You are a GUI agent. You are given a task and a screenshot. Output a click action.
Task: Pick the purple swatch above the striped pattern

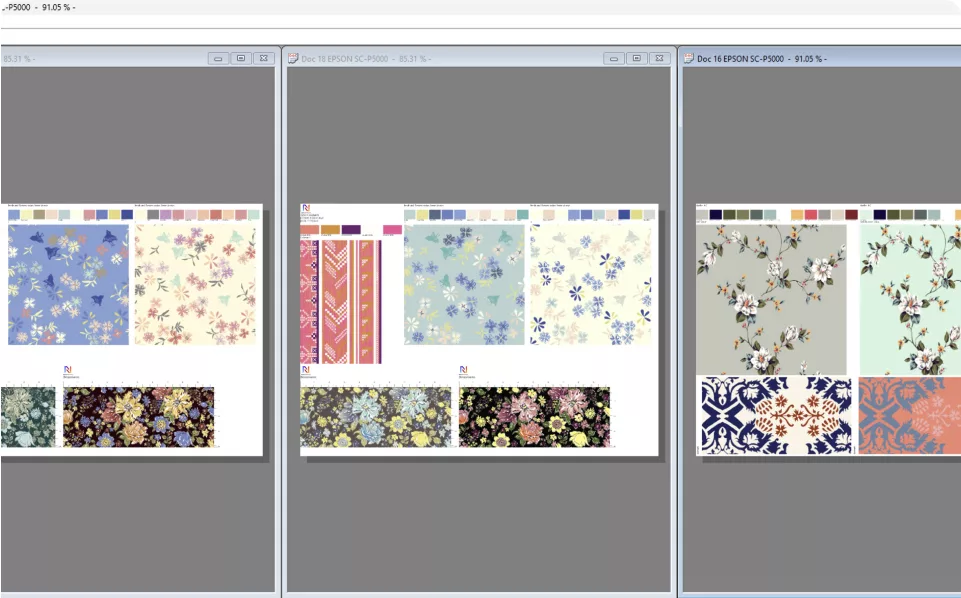click(x=351, y=230)
